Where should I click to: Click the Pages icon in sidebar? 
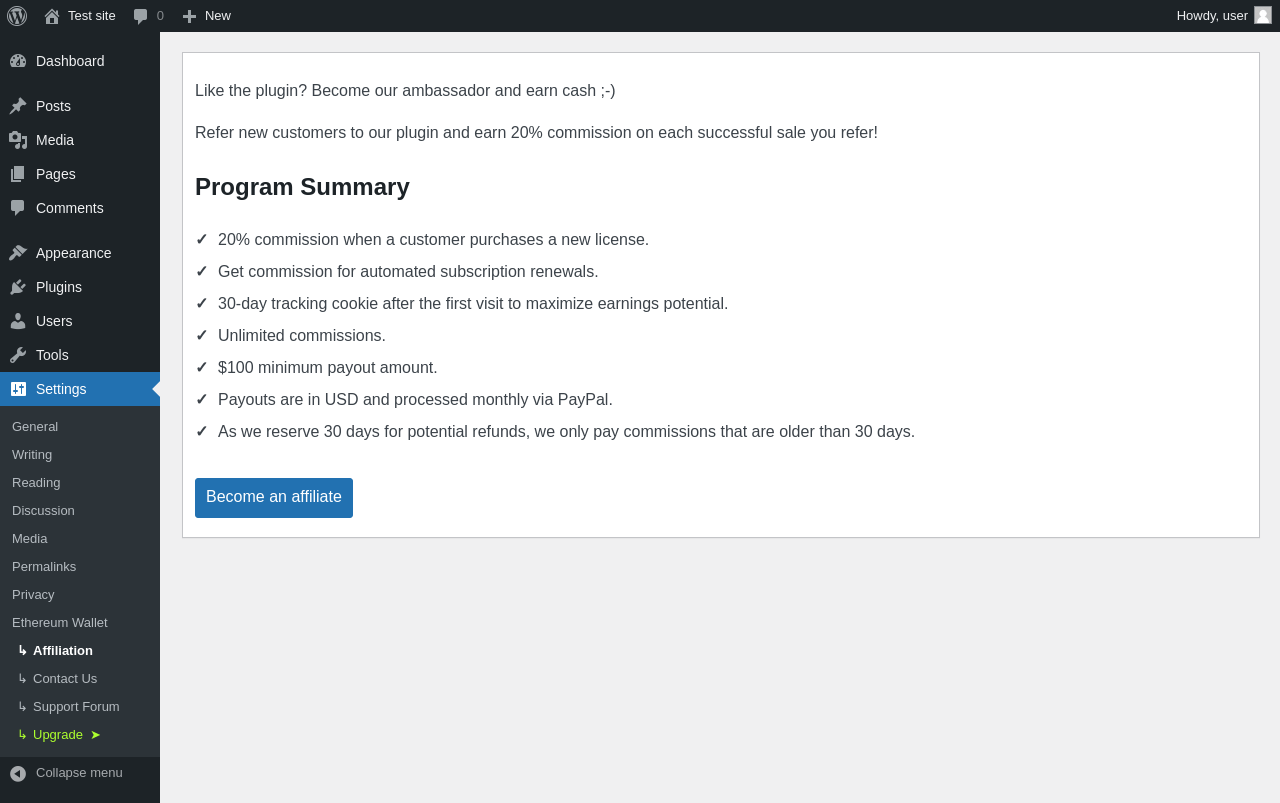18,174
